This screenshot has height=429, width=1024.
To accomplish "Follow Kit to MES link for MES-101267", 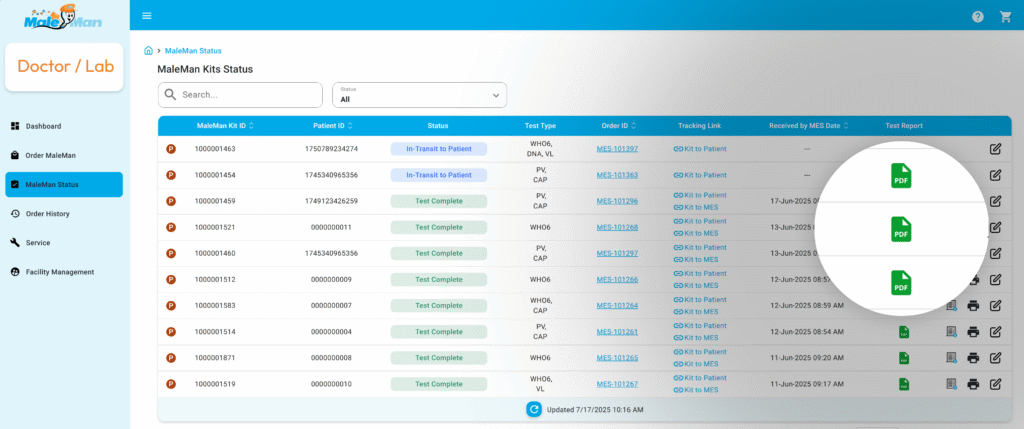I will tap(696, 390).
